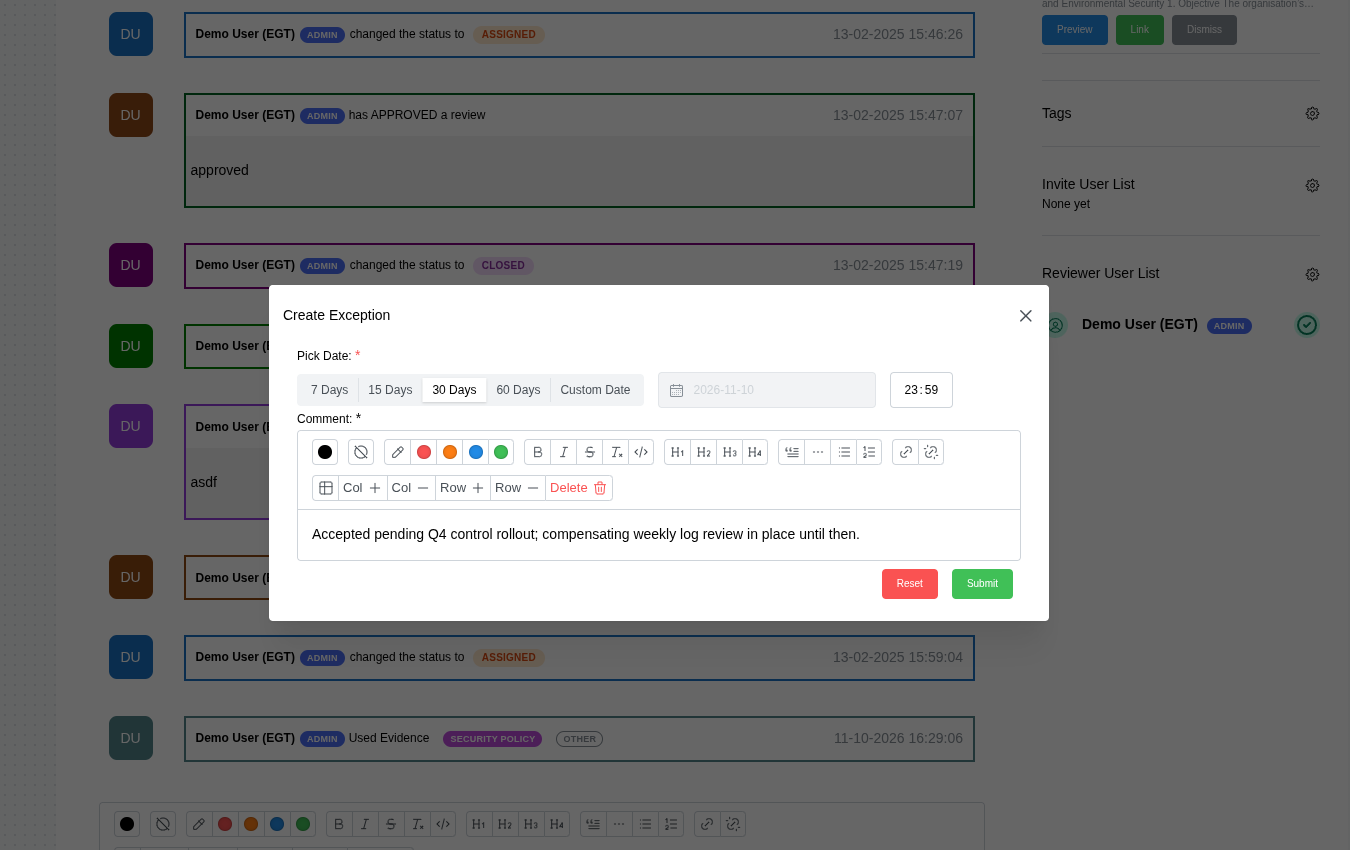
Task: Add a table column with Col plus
Action: (x=362, y=488)
